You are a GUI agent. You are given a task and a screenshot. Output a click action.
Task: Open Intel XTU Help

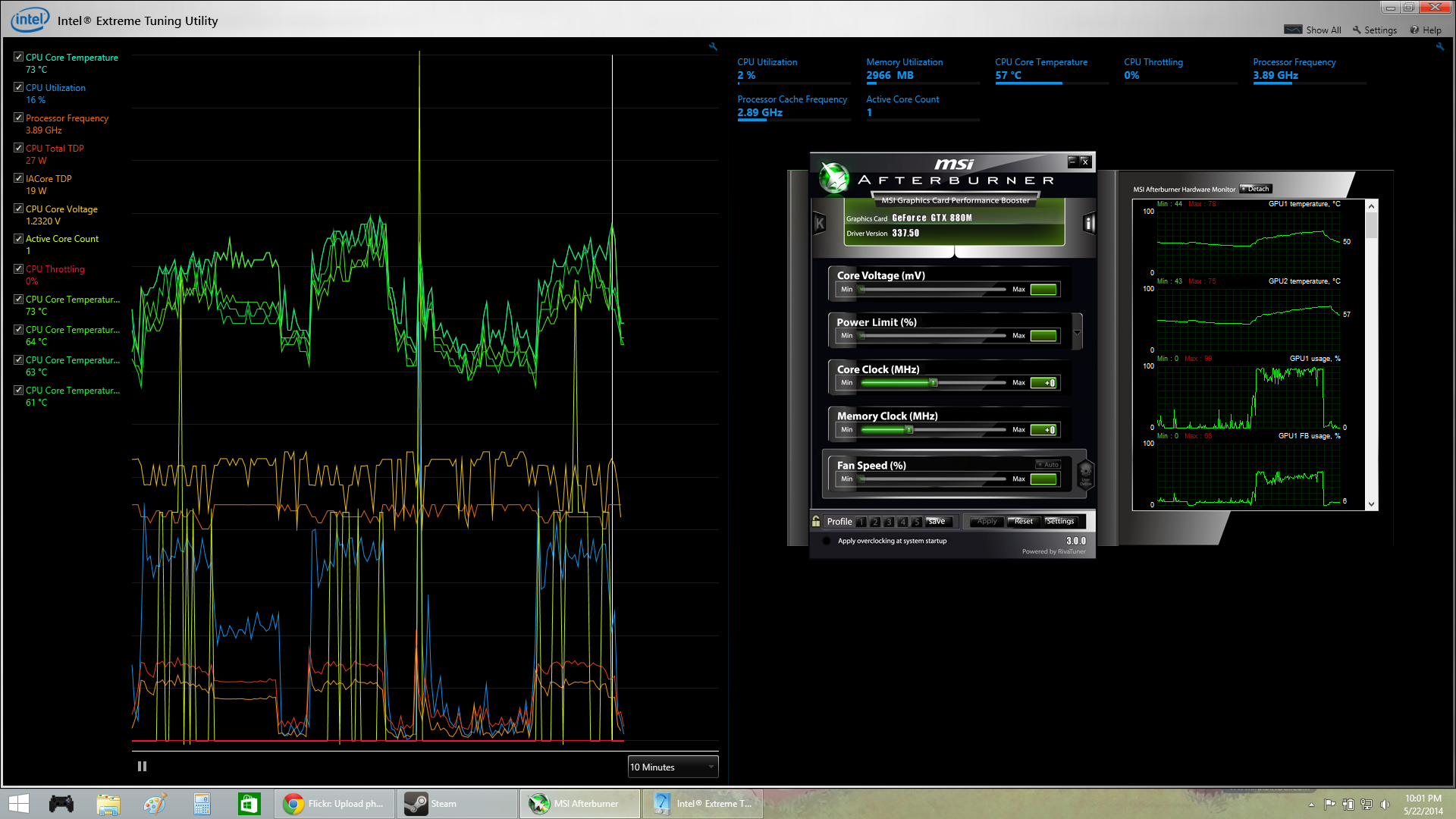point(1426,30)
